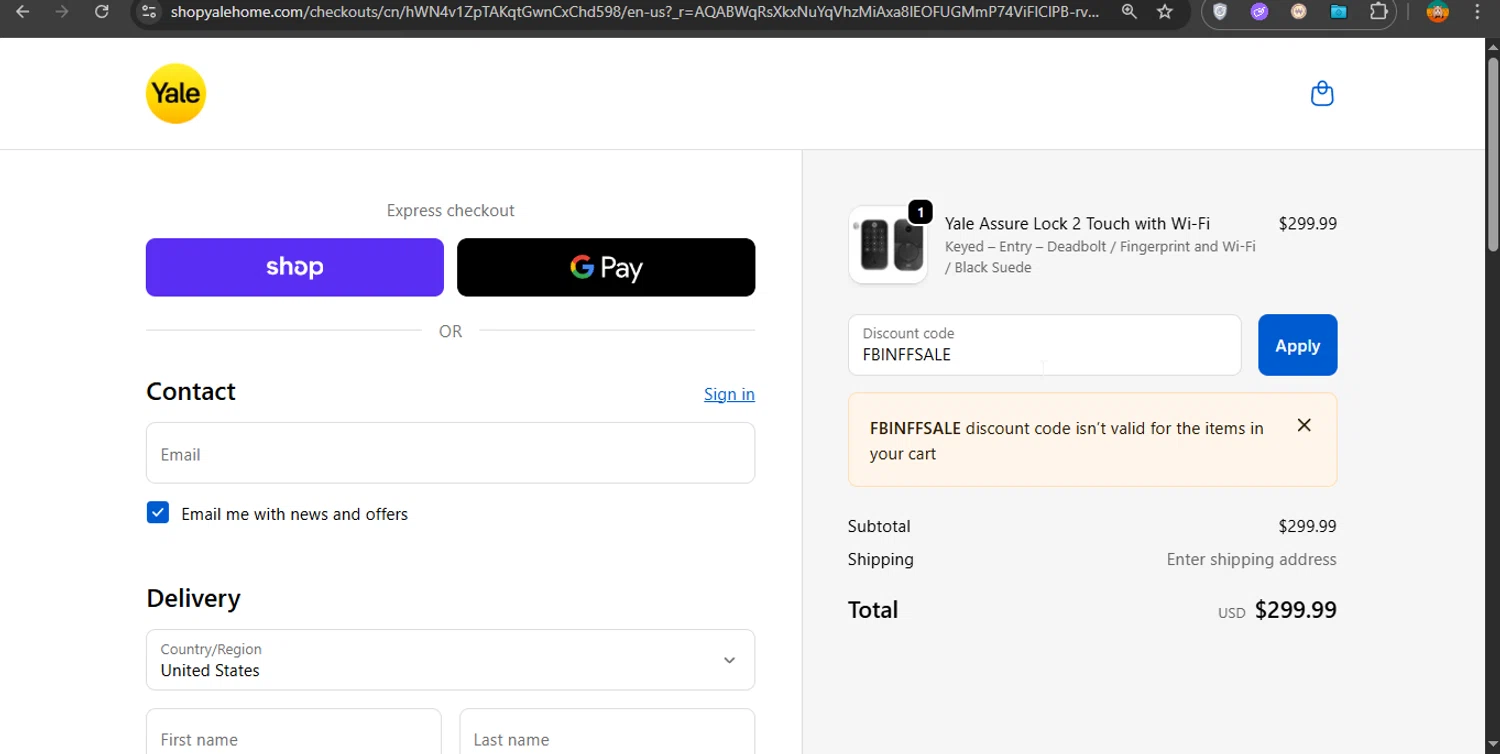Click the Yale logo

point(176,94)
